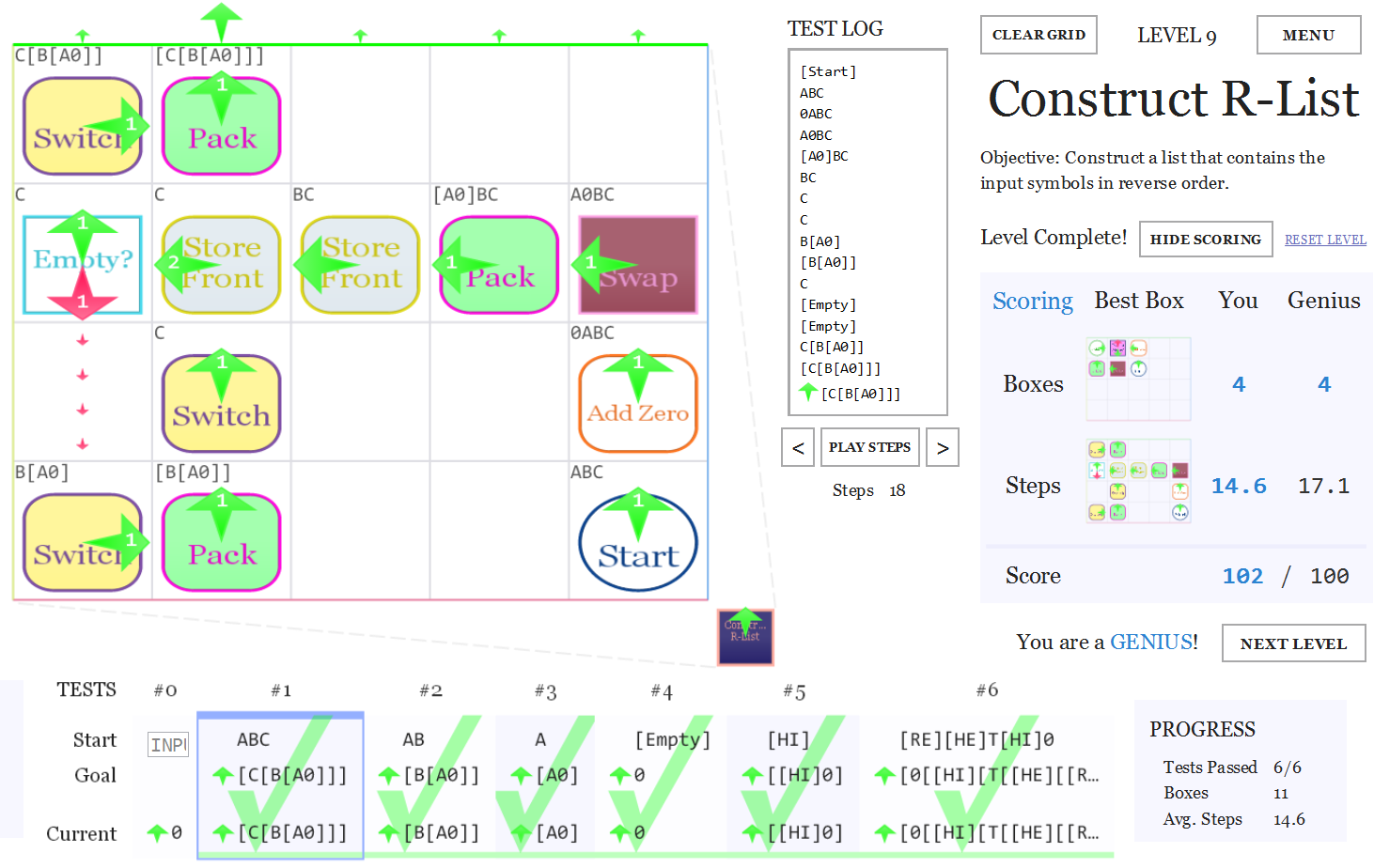Click '0ABC' entry in test log
The image size is (1374, 868).
coord(816,114)
